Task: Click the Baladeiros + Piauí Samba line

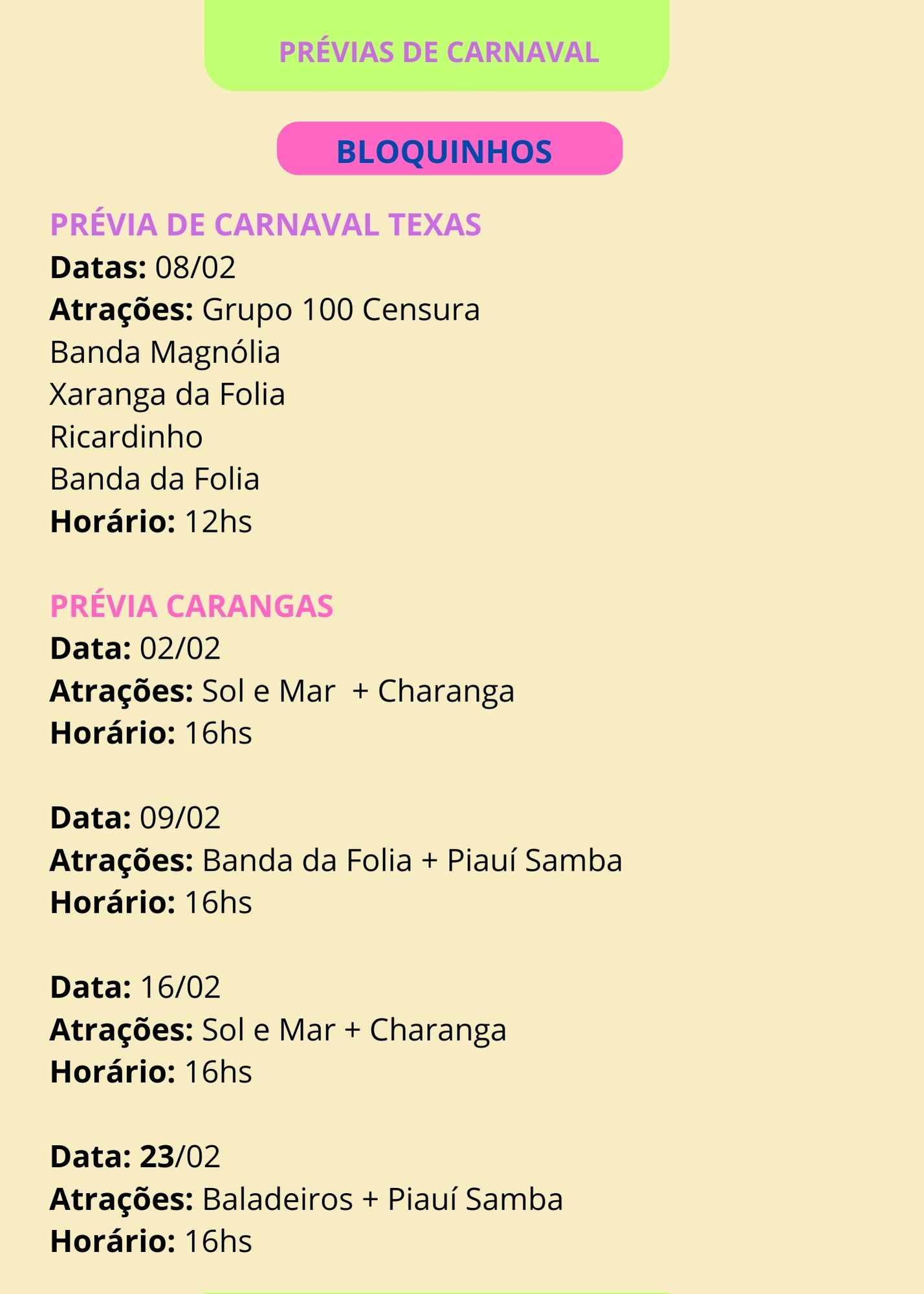Action: point(307,1200)
